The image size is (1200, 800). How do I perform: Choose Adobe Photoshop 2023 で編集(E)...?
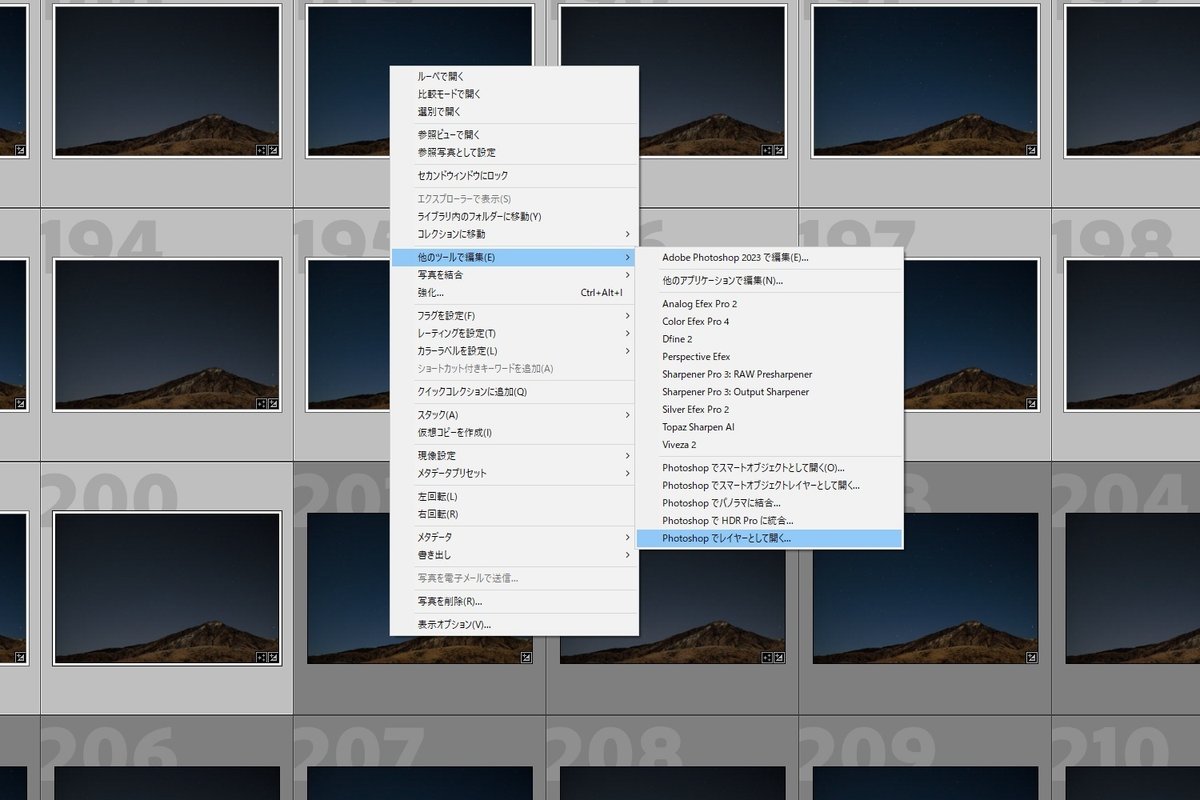pyautogui.click(x=769, y=258)
